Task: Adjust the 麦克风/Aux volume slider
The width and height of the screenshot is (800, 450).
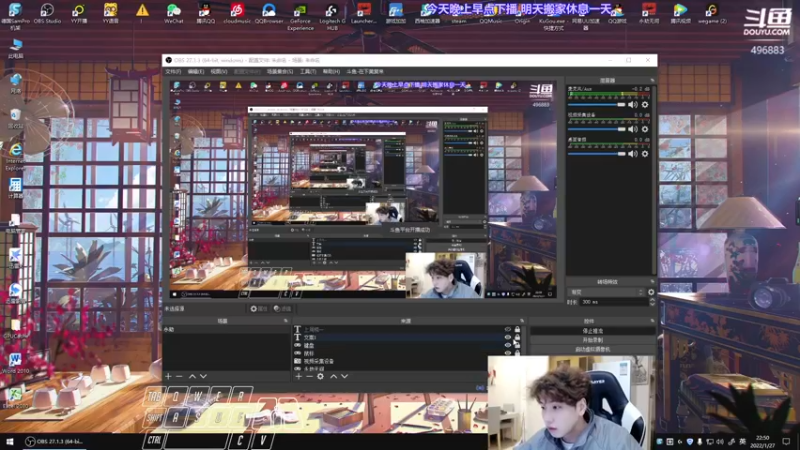Action: [x=596, y=105]
